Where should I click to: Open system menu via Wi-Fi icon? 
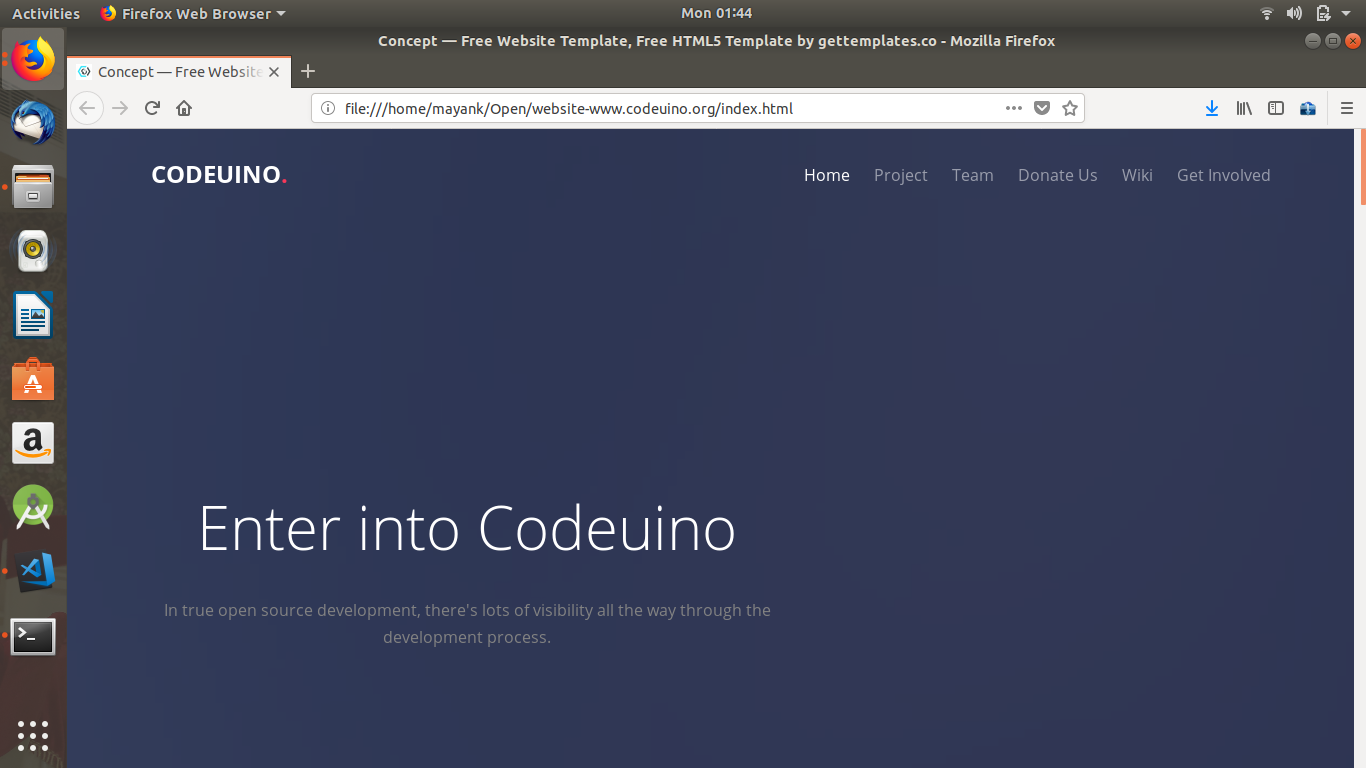coord(1267,13)
